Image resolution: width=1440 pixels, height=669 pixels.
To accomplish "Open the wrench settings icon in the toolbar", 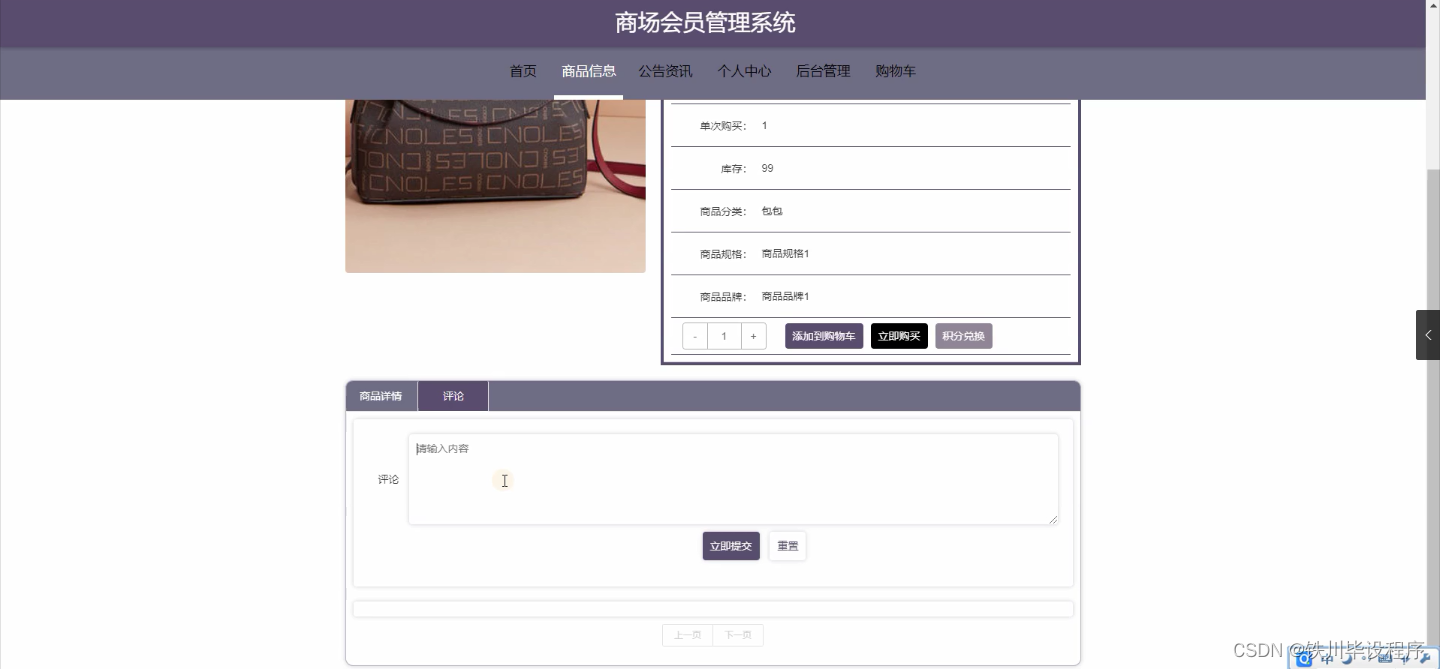I will pos(1425,658).
